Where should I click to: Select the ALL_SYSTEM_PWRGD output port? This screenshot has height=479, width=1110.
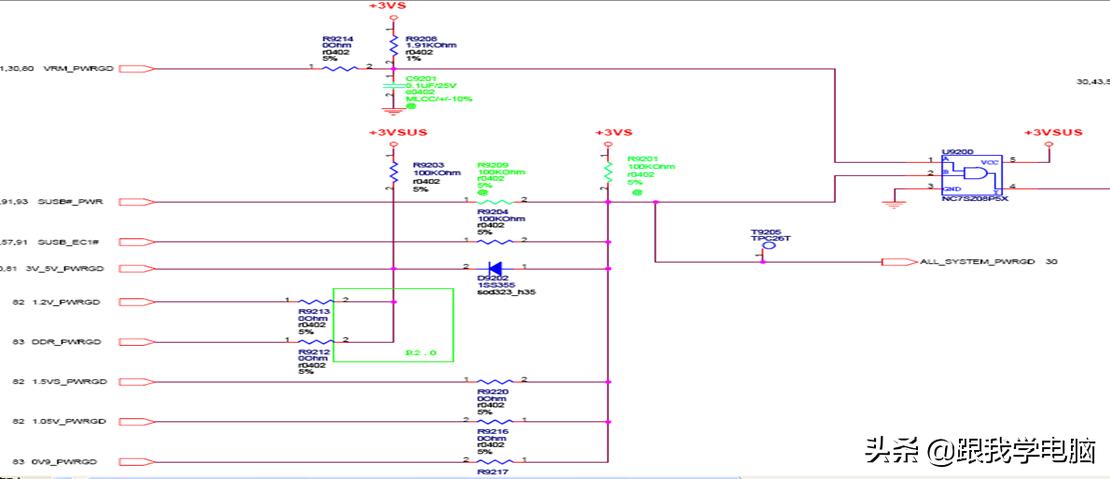pyautogui.click(x=898, y=262)
